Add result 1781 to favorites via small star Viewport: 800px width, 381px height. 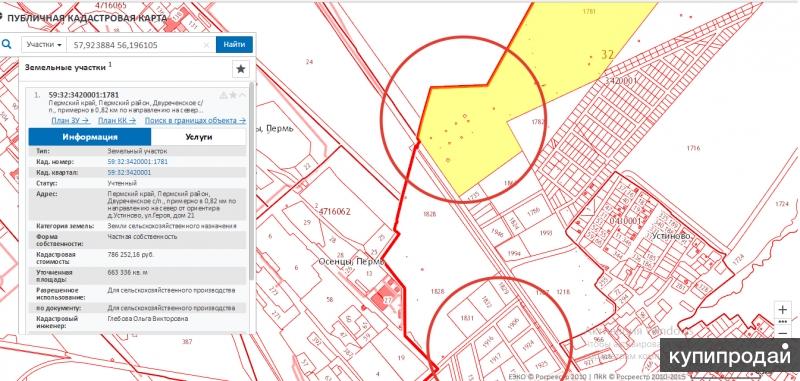coord(233,95)
